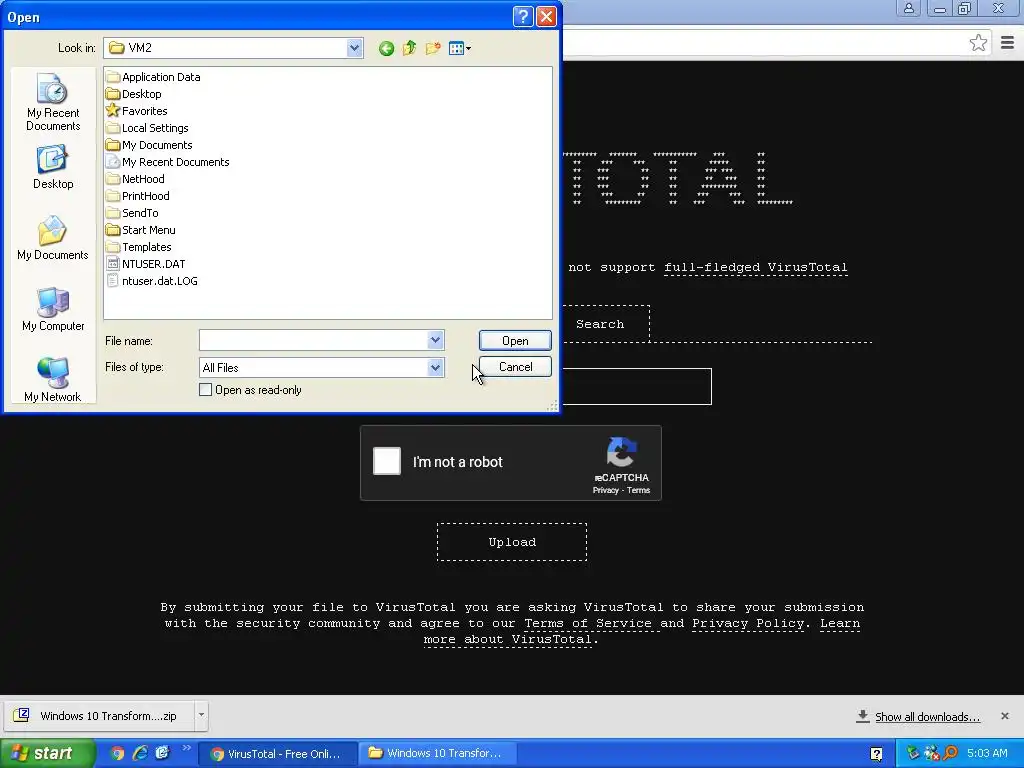Select the PrintHood folder

(138, 196)
